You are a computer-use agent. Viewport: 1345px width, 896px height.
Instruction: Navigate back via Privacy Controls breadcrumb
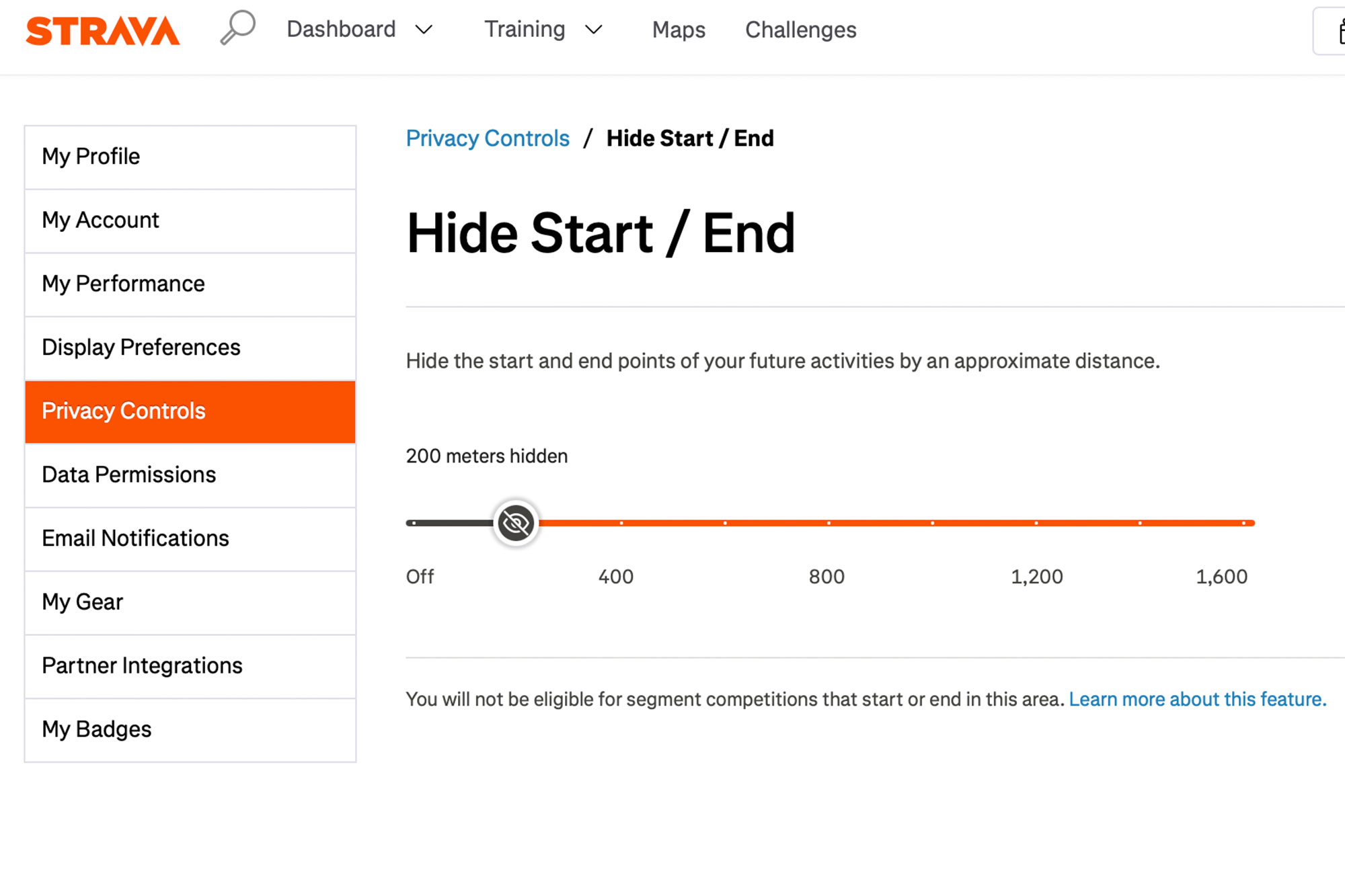(488, 138)
